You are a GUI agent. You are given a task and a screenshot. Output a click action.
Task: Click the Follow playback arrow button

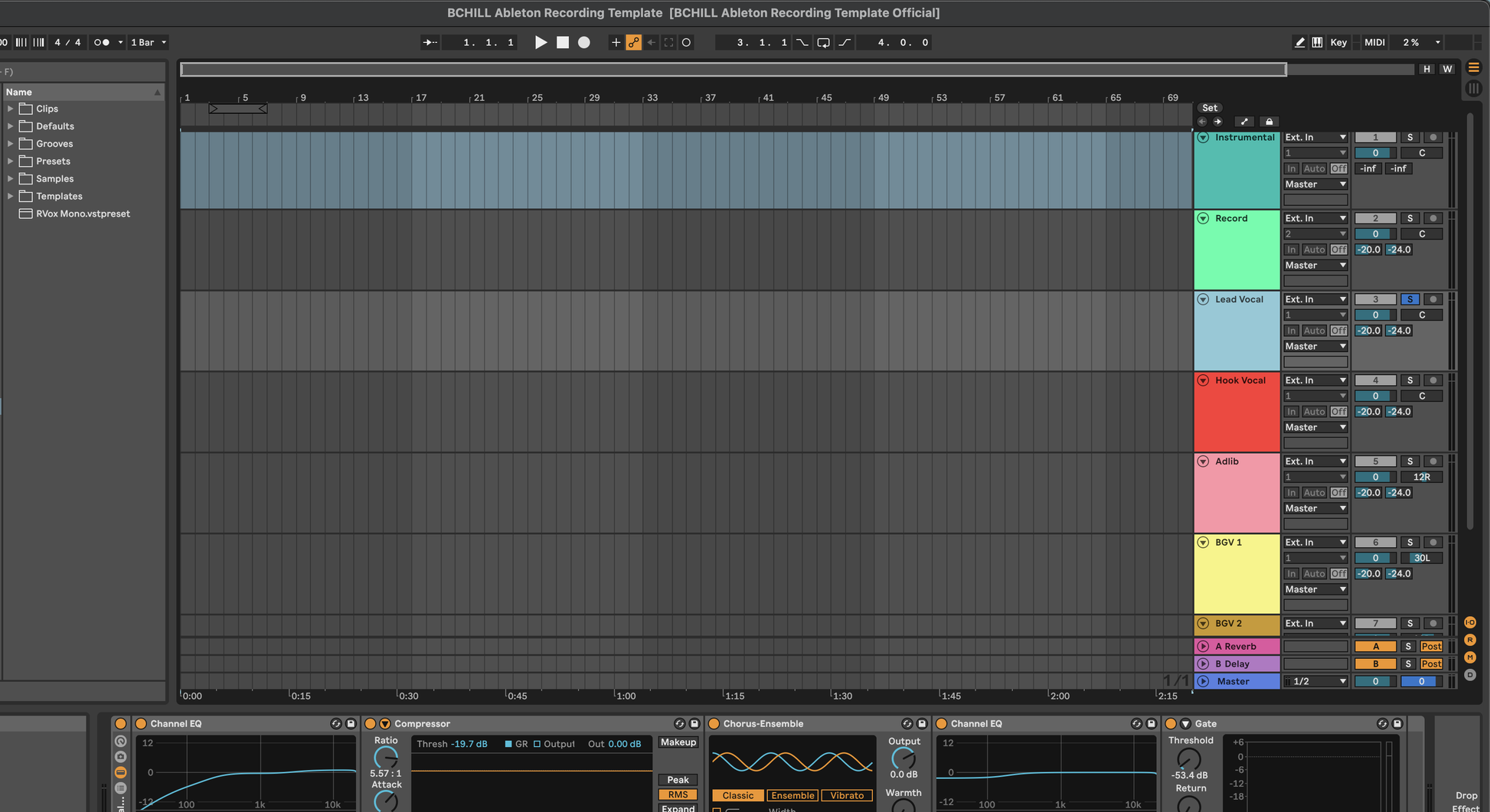tap(430, 43)
